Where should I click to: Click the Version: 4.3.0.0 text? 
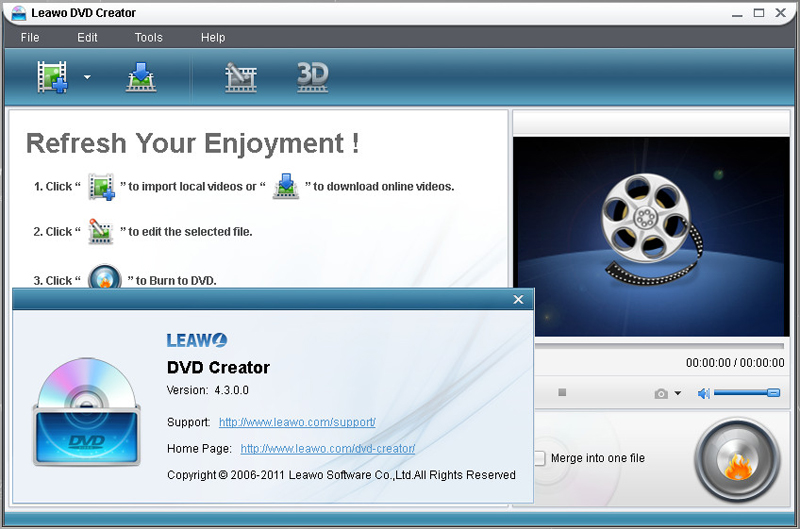[208, 390]
